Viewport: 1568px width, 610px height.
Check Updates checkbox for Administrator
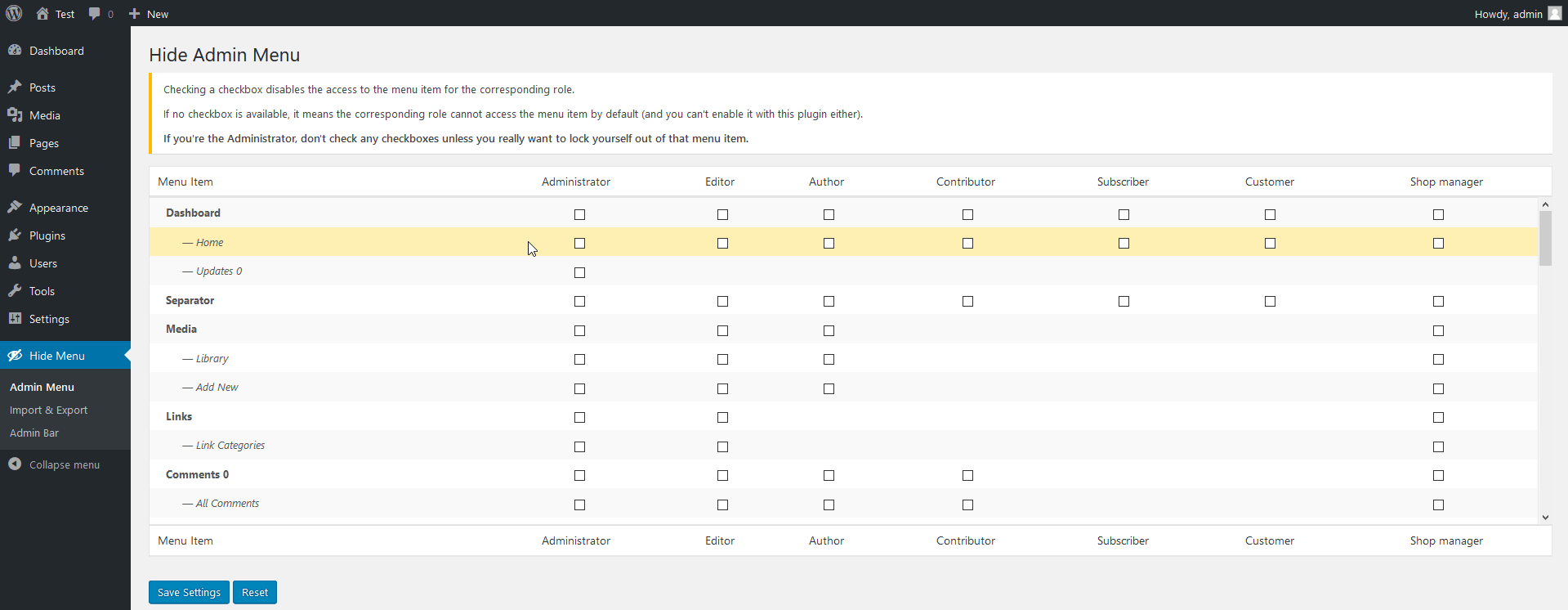579,272
